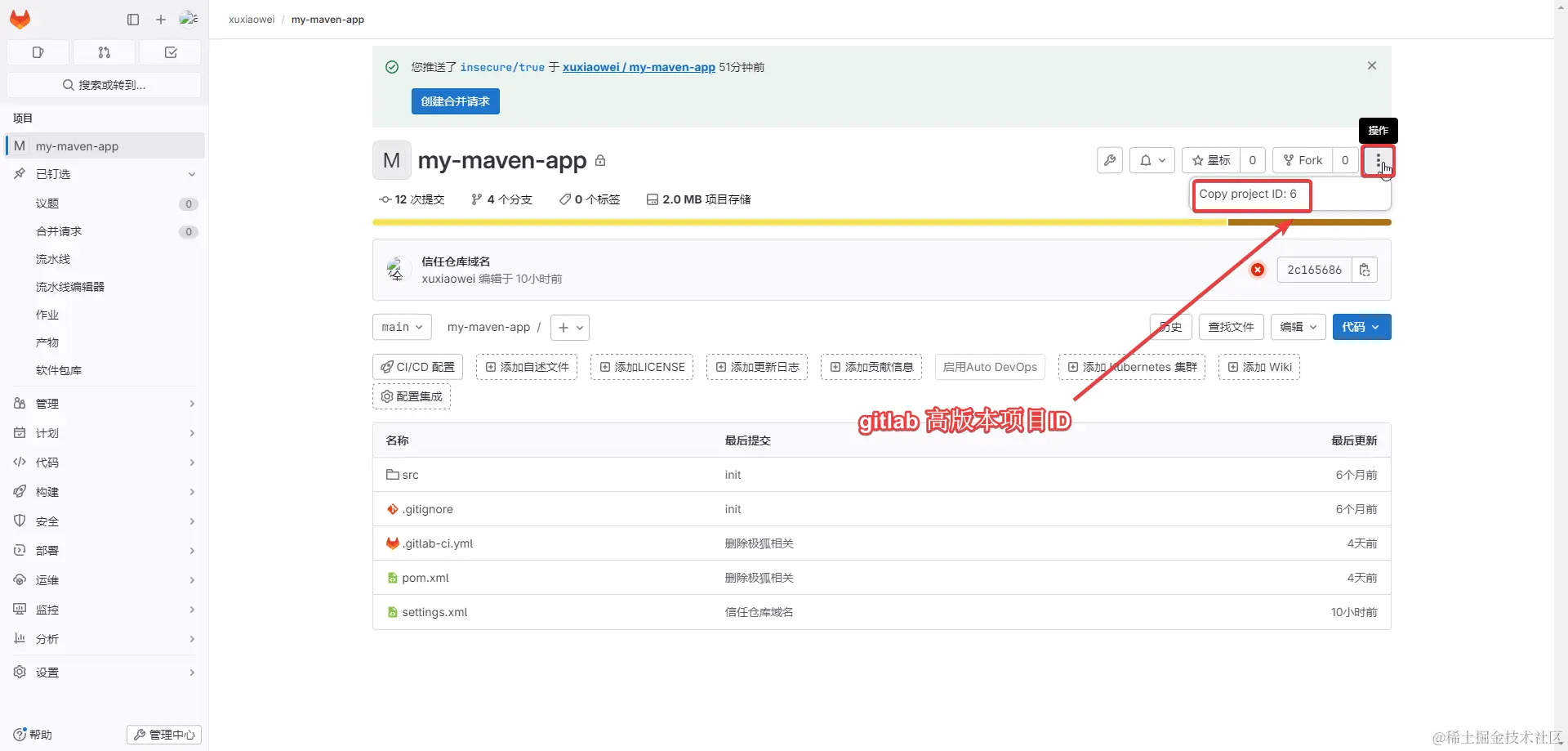Click 添加 Wiki
This screenshot has height=751, width=1568.
[1259, 367]
